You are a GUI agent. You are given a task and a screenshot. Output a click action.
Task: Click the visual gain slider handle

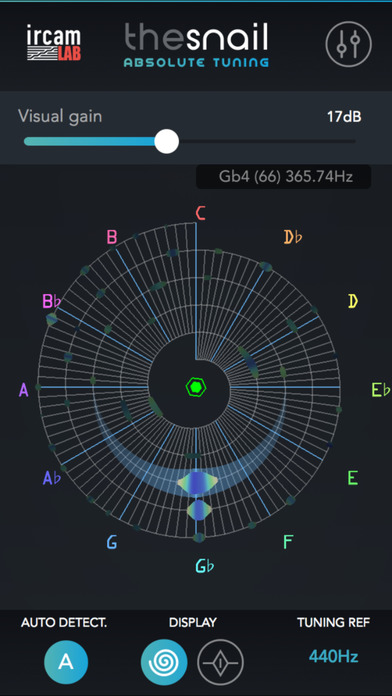(166, 142)
